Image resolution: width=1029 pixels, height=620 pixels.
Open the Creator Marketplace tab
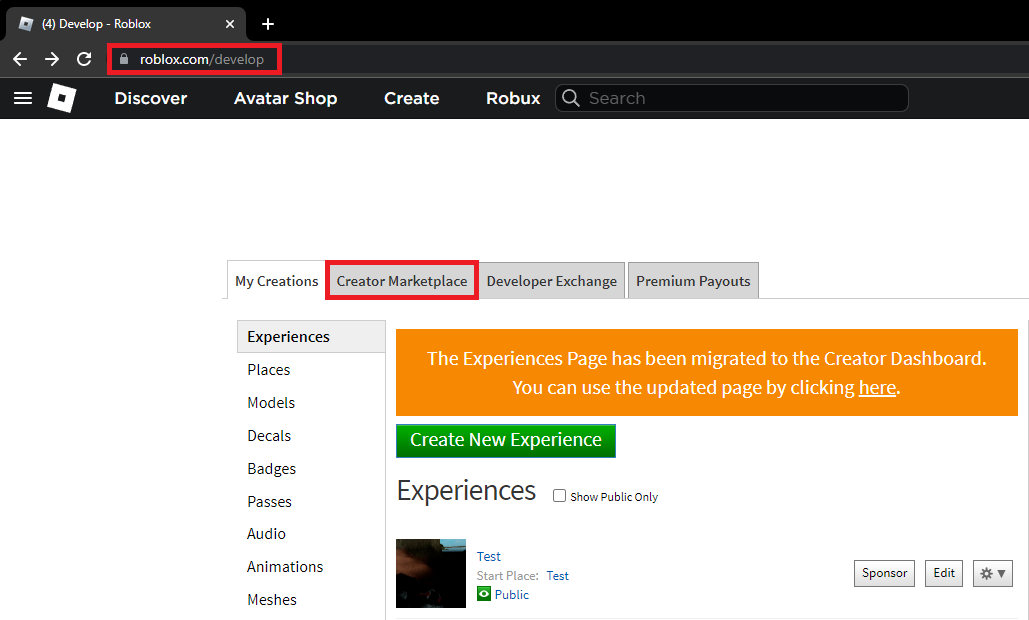[x=402, y=281]
